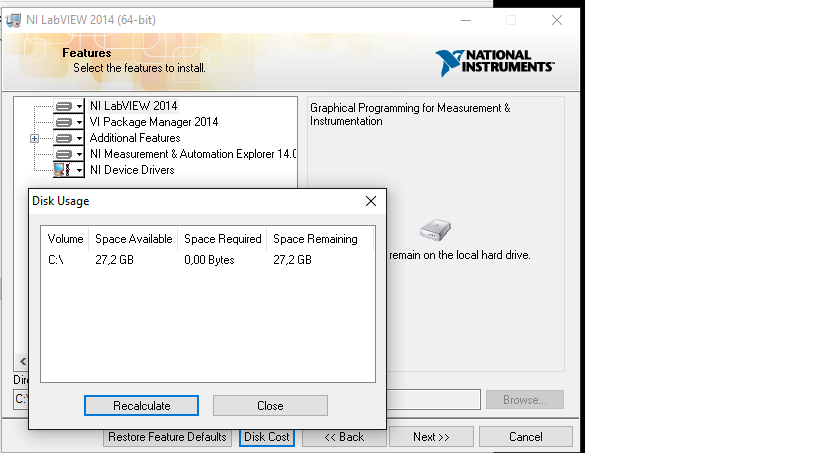
Task: Click the scroll-left arrow of feature tree
Action: click(x=22, y=361)
